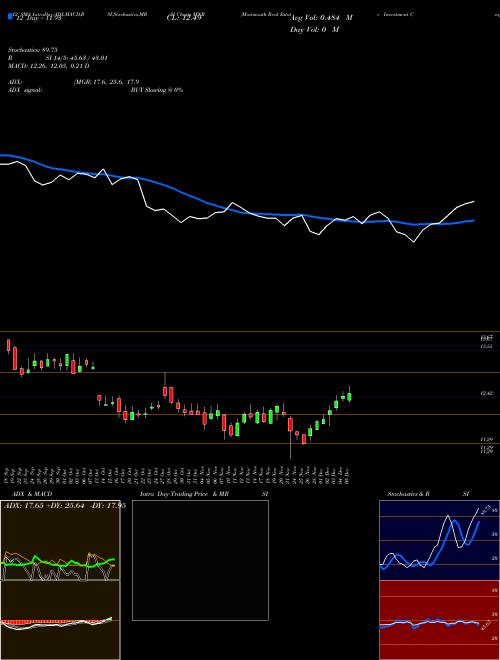This screenshot has height=660, width=500.
Task: Click the long-wick red candle near the low
Action: [x=290, y=435]
